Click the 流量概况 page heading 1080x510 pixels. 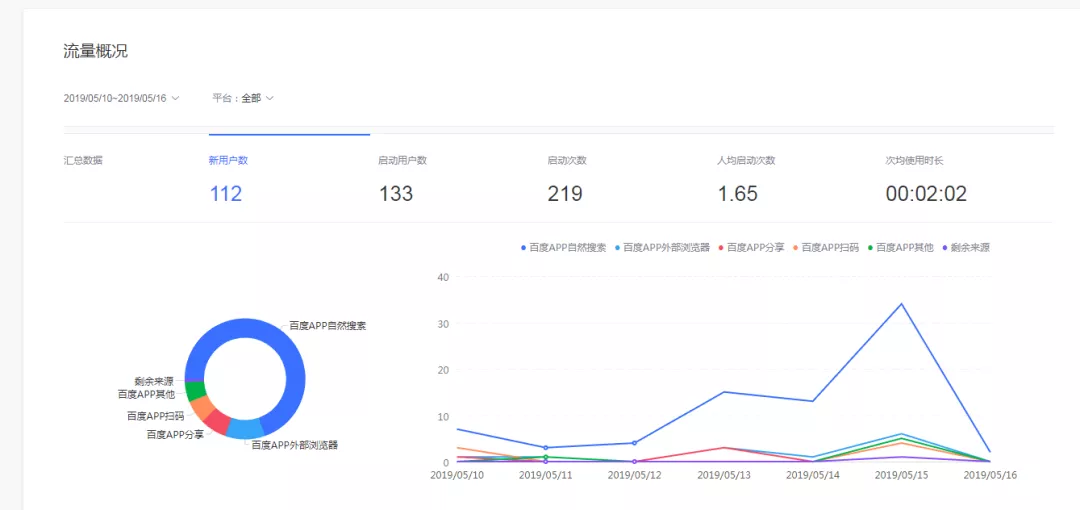pyautogui.click(x=96, y=51)
